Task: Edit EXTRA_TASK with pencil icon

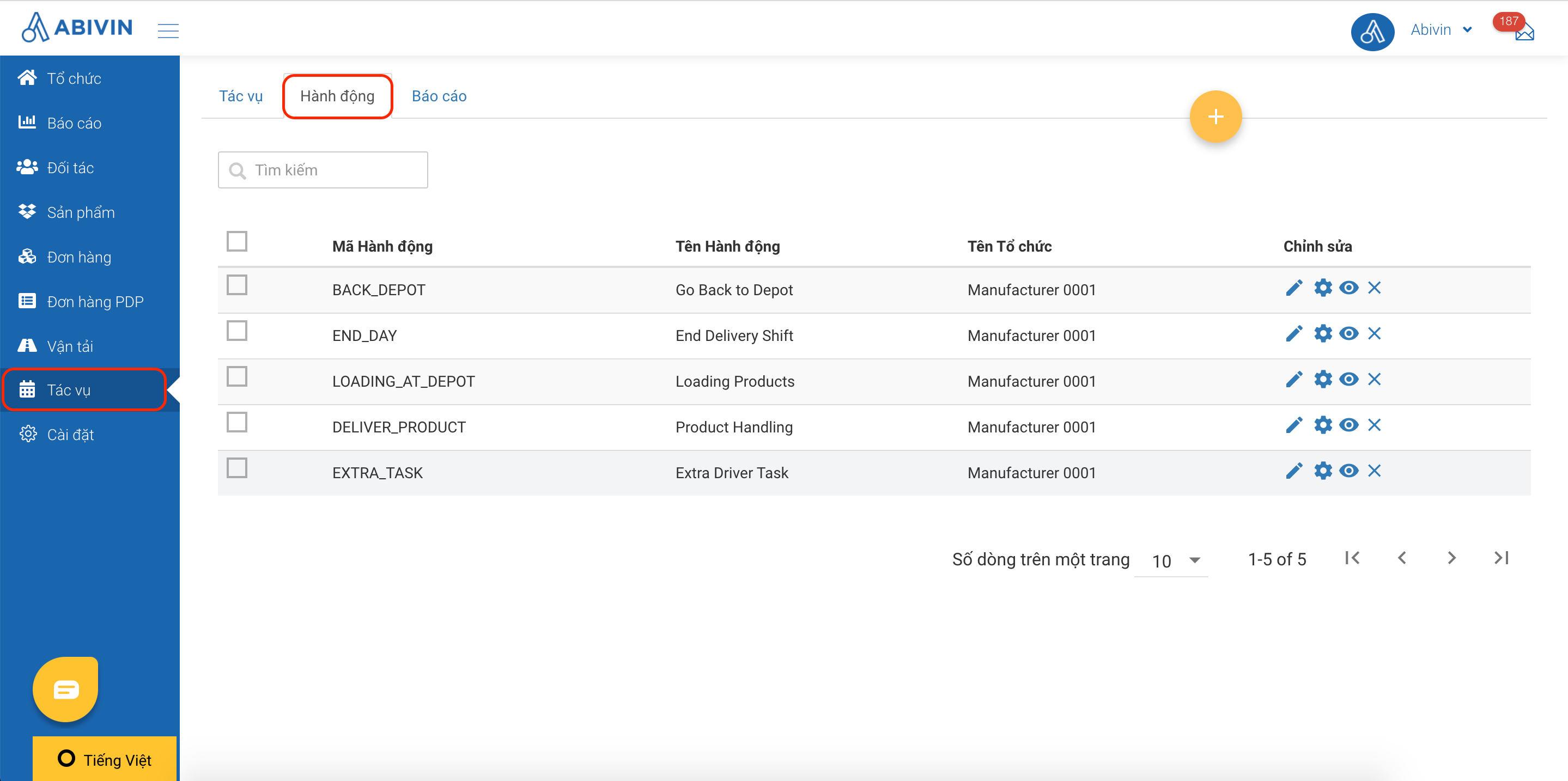Action: point(1294,470)
